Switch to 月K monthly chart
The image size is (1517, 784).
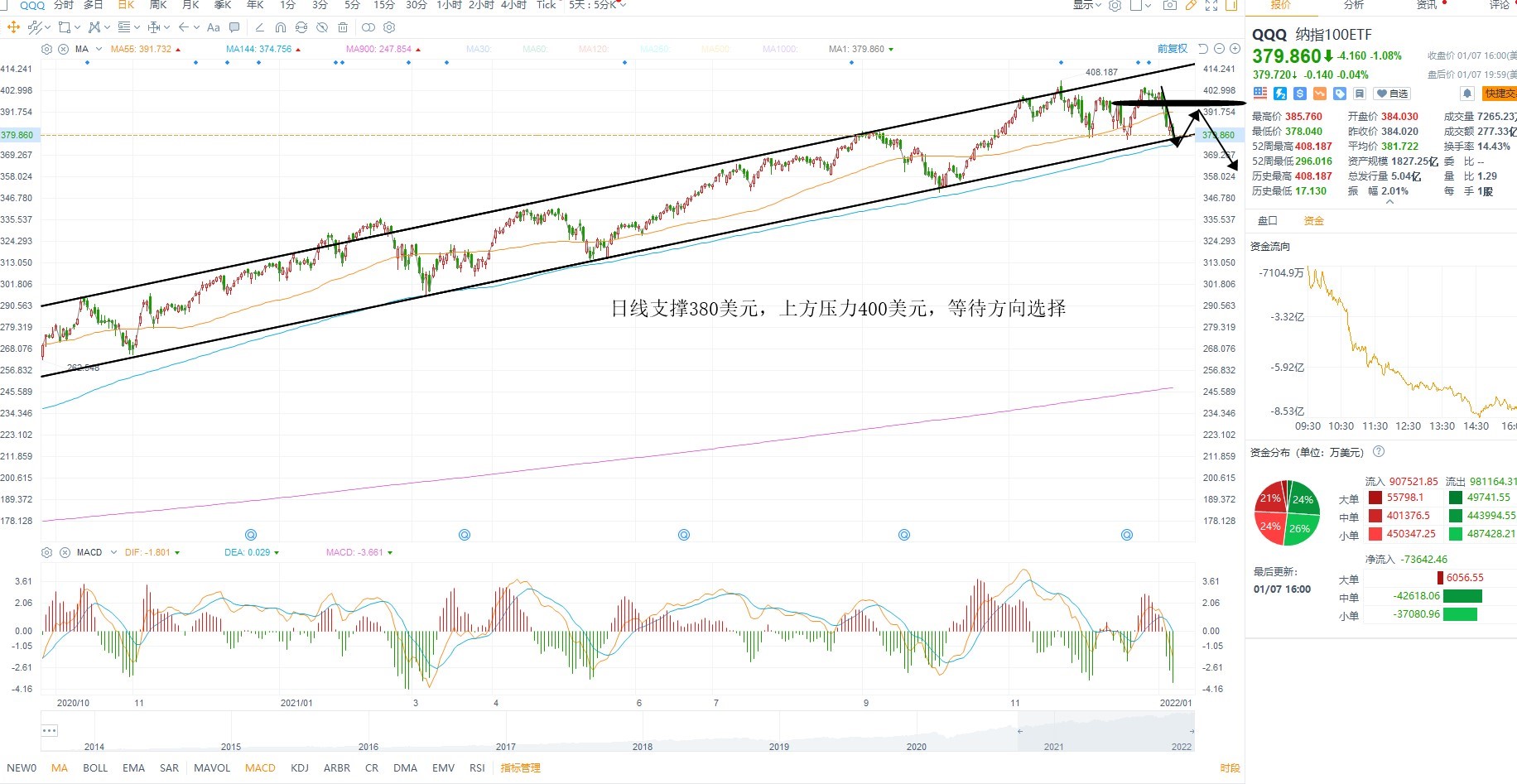[x=191, y=5]
